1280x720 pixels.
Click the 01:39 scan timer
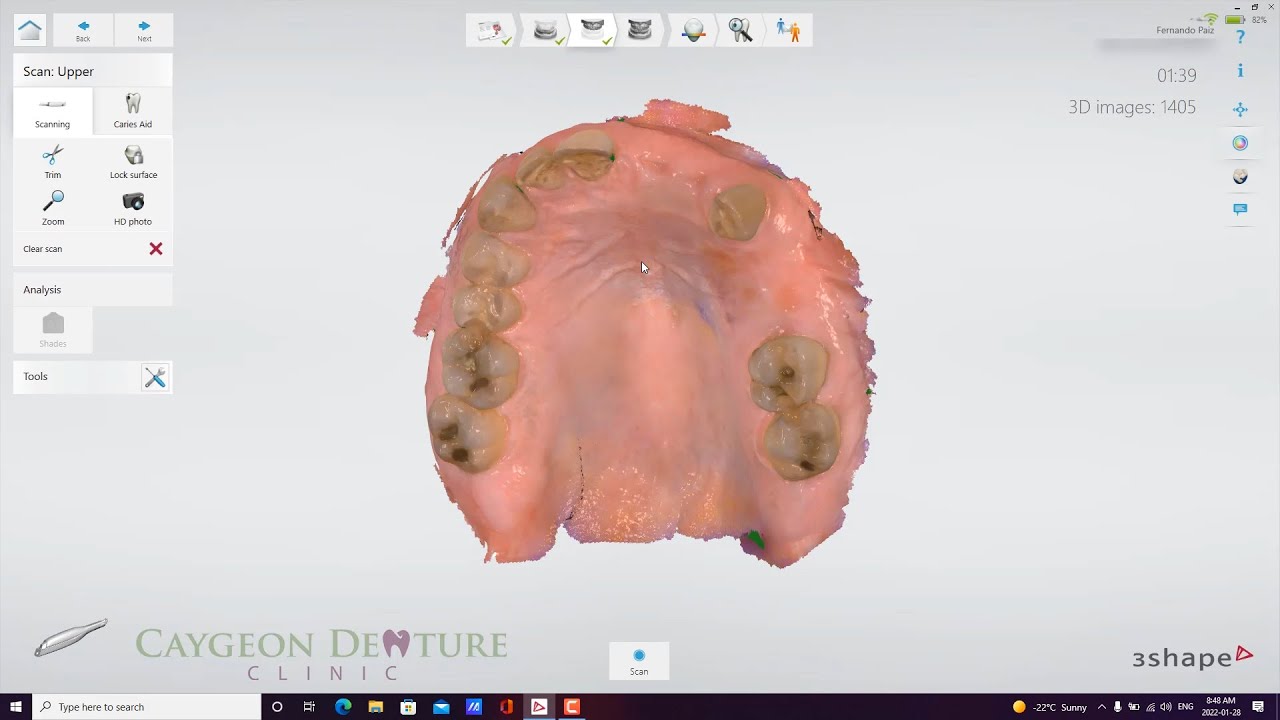tap(1176, 76)
